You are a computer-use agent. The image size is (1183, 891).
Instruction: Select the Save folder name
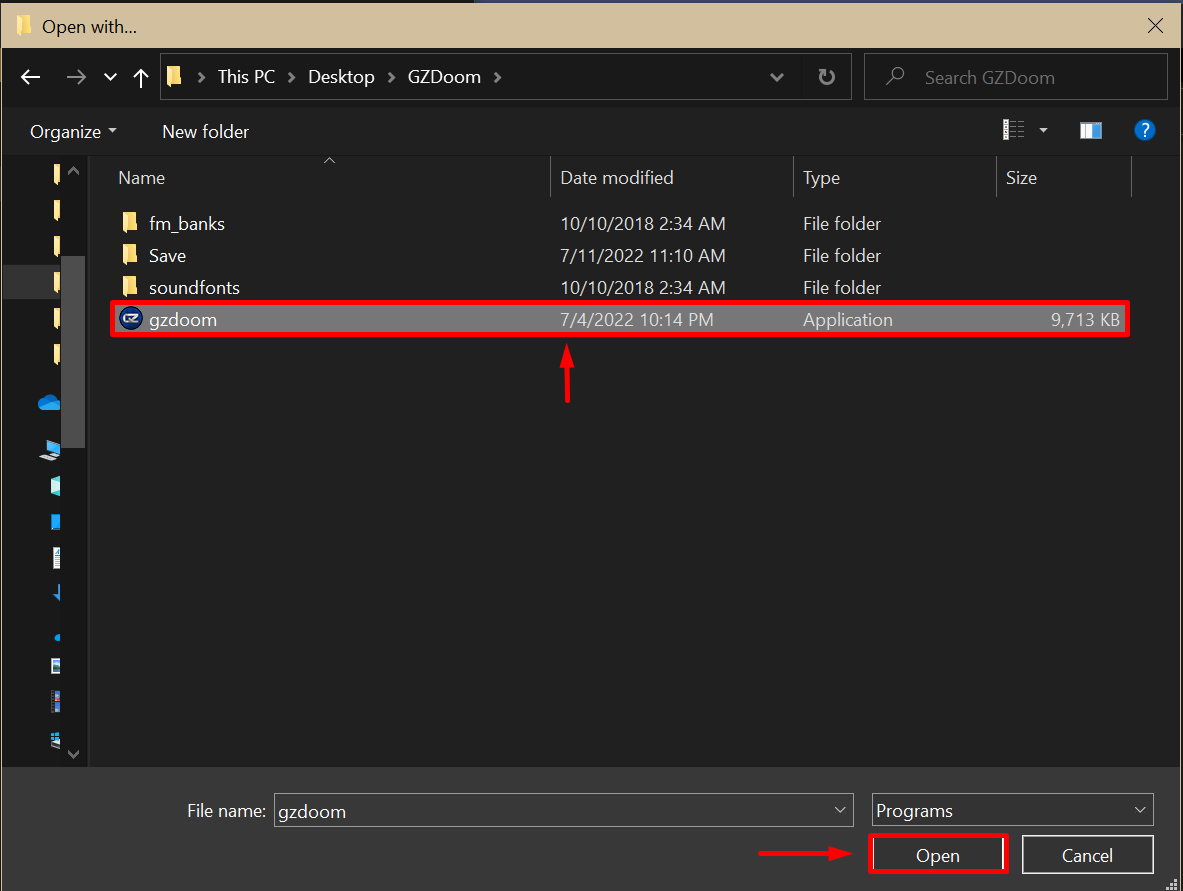coord(167,256)
